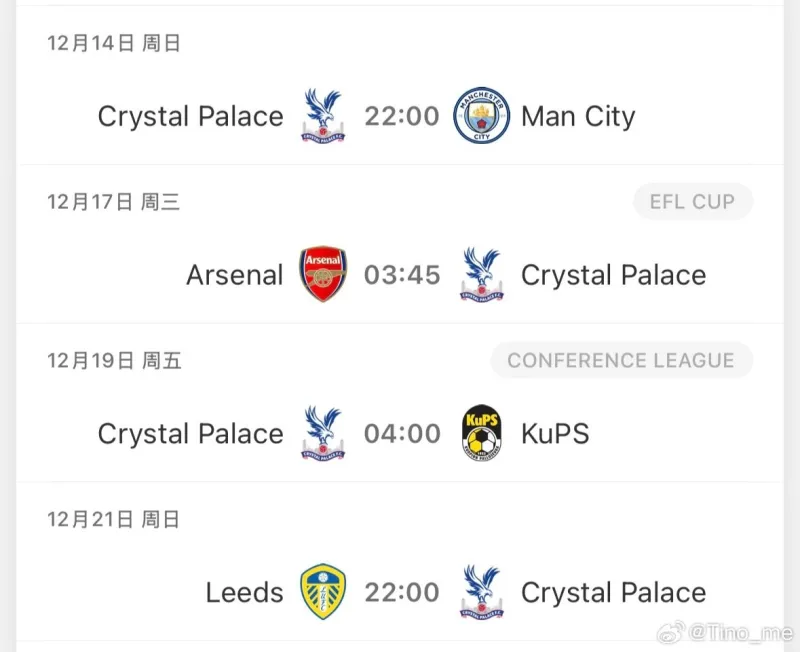Screen dimensions: 800x652
Task: Click the 12月19日 周五 date header
Action: click(x=114, y=361)
